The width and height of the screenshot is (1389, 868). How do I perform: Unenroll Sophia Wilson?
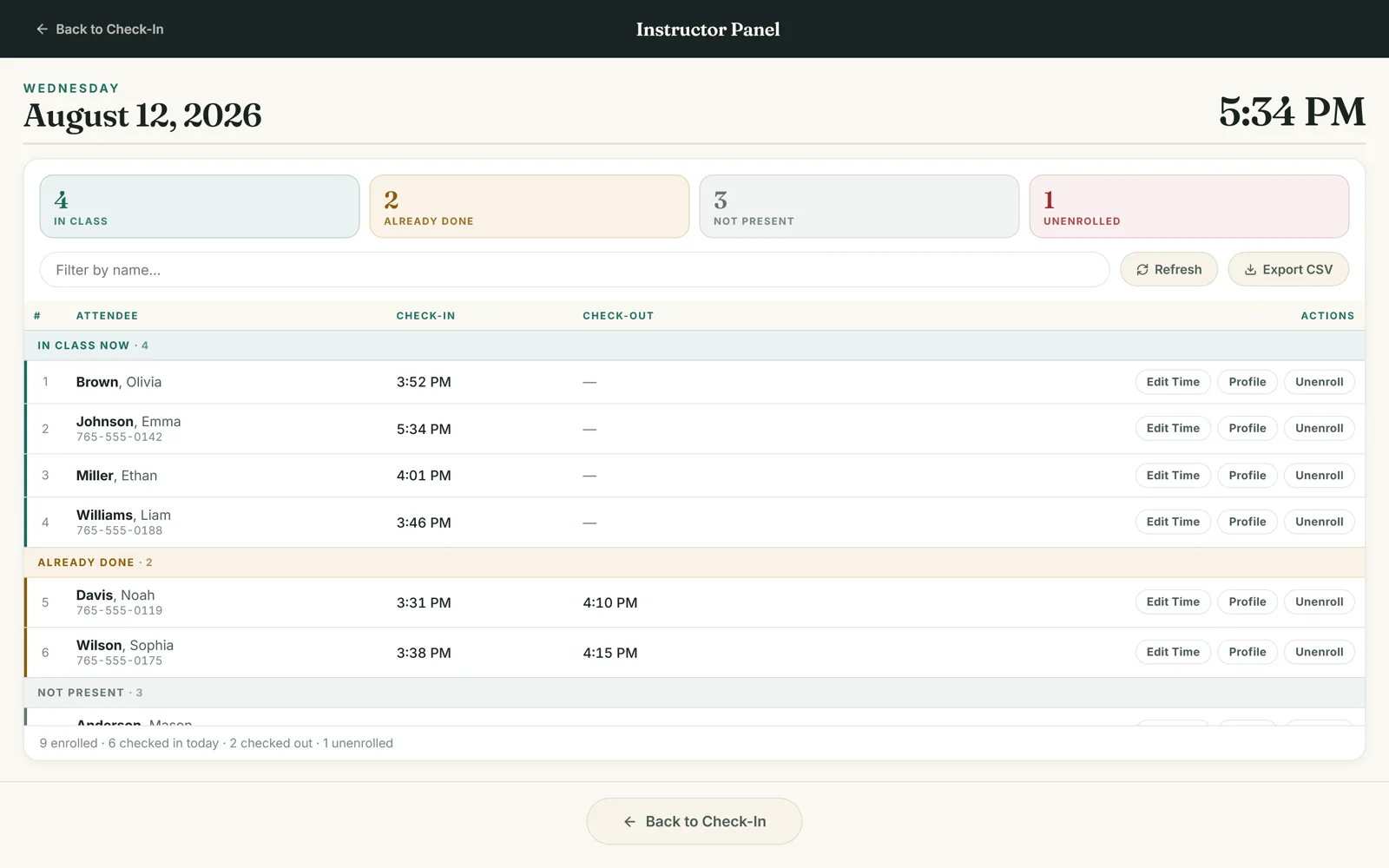1320,653
